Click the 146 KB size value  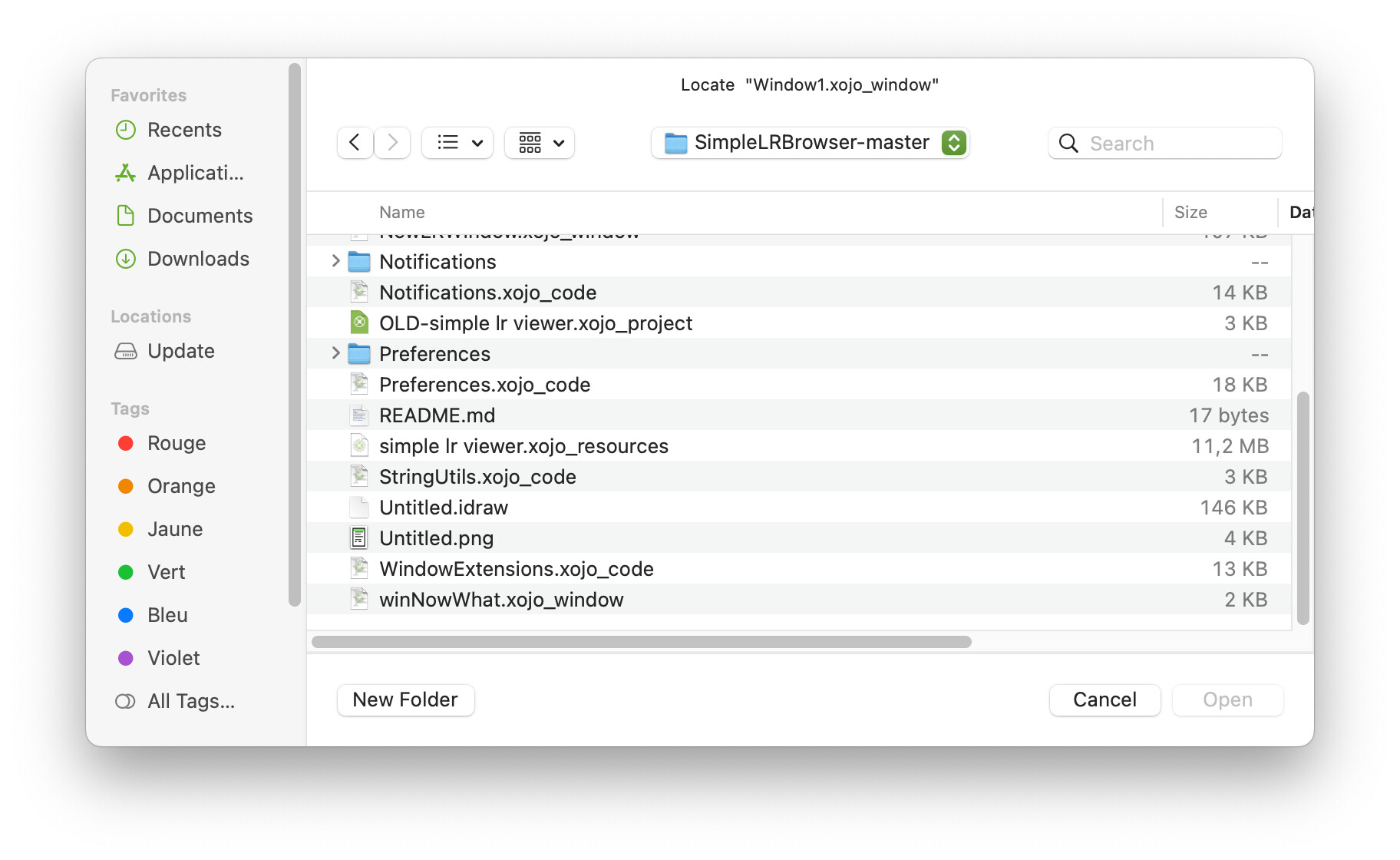point(1233,508)
